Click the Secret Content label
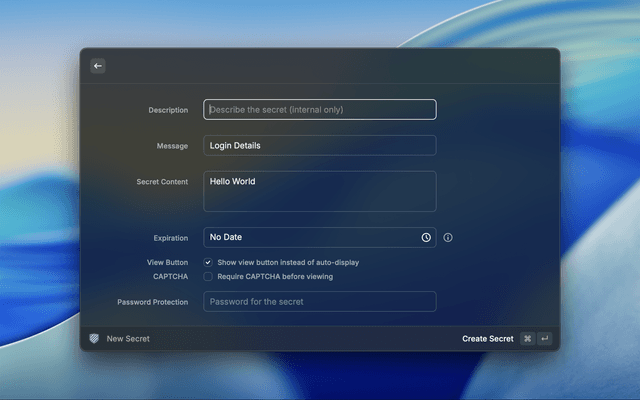This screenshot has height=400, width=640. coord(162,182)
